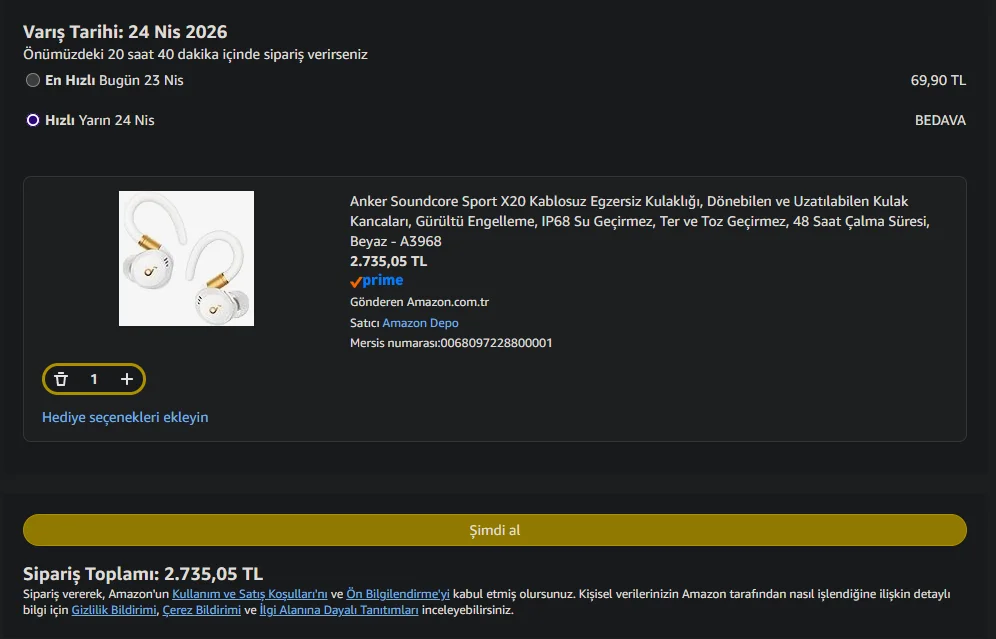Viewport: 996px width, 639px height.
Task: Open İlgi Alanına Dayalı Tanıtımları link
Action: coord(338,609)
